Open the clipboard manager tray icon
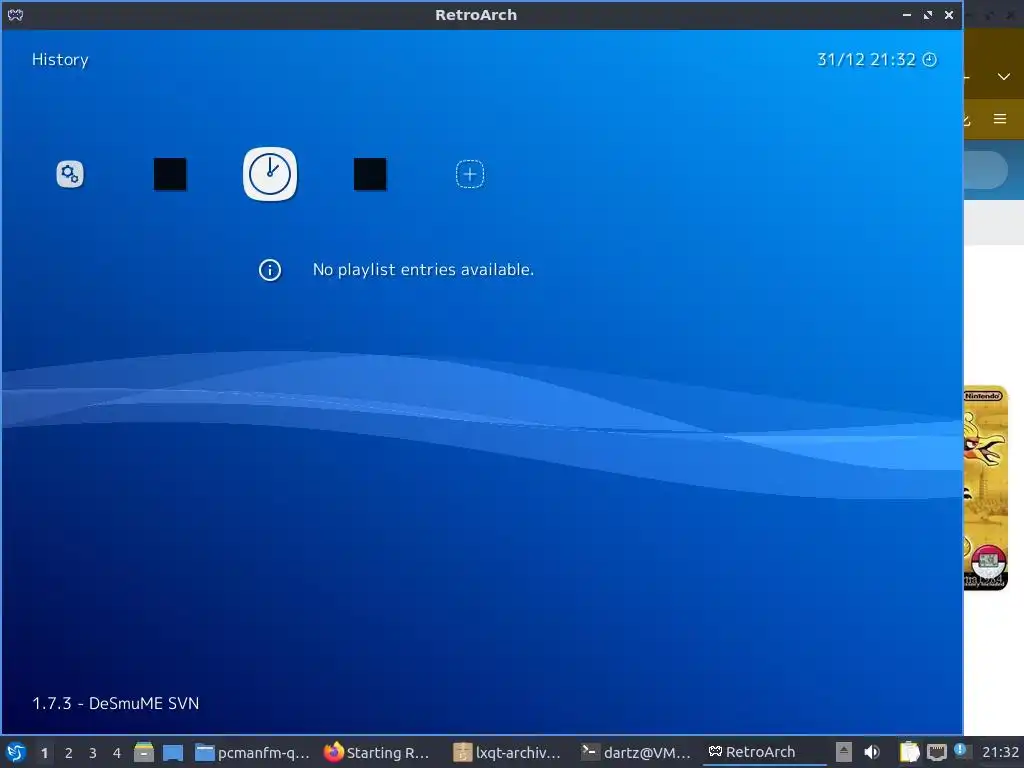Screen dimensions: 1024x768 [909, 752]
